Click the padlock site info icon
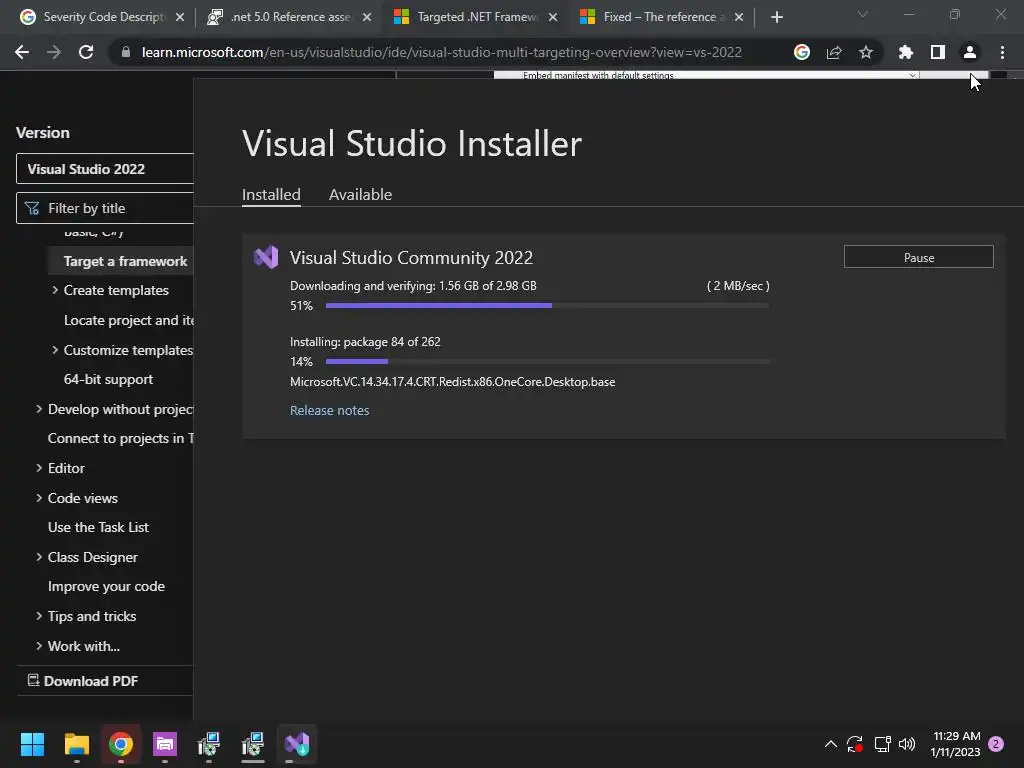The width and height of the screenshot is (1024, 768). pyautogui.click(x=126, y=52)
